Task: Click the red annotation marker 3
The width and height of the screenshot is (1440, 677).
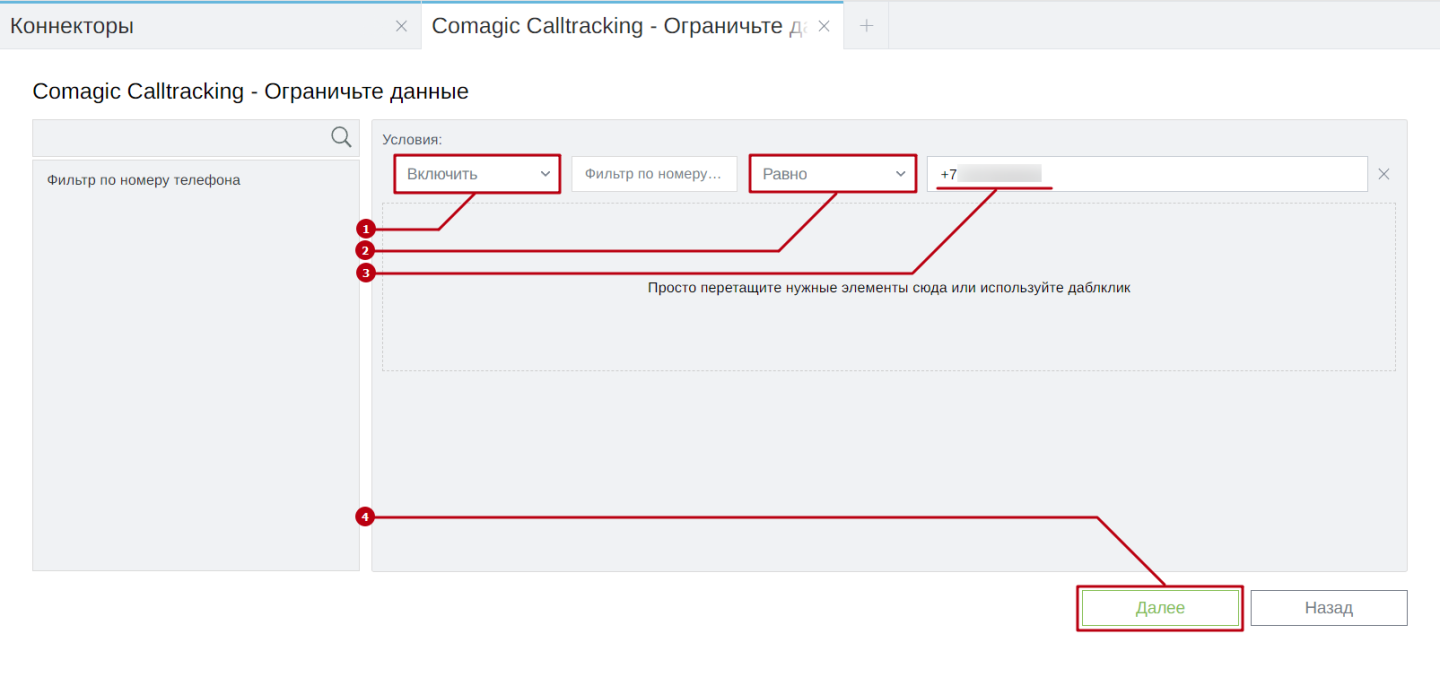Action: [366, 273]
